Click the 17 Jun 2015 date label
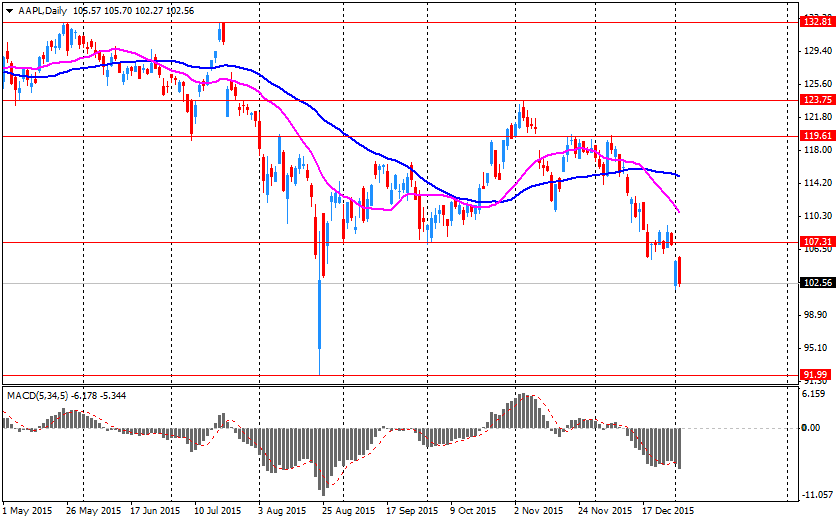This screenshot has width=838, height=519. point(156,510)
